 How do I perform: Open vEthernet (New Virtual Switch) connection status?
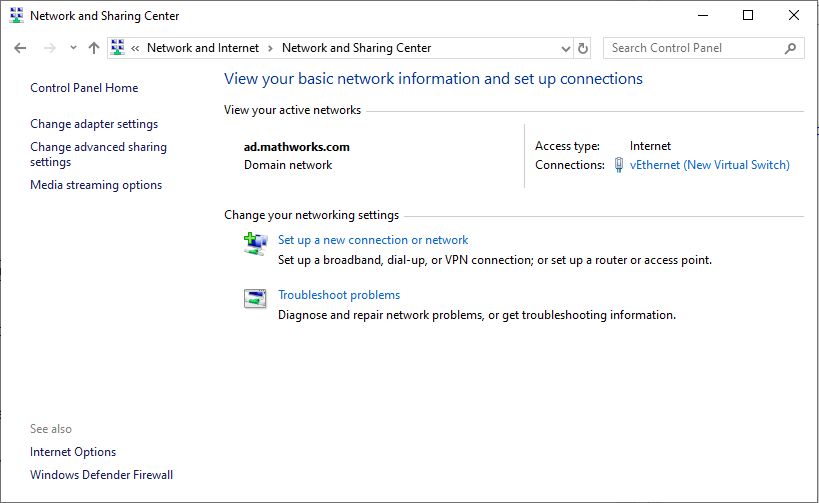[709, 165]
